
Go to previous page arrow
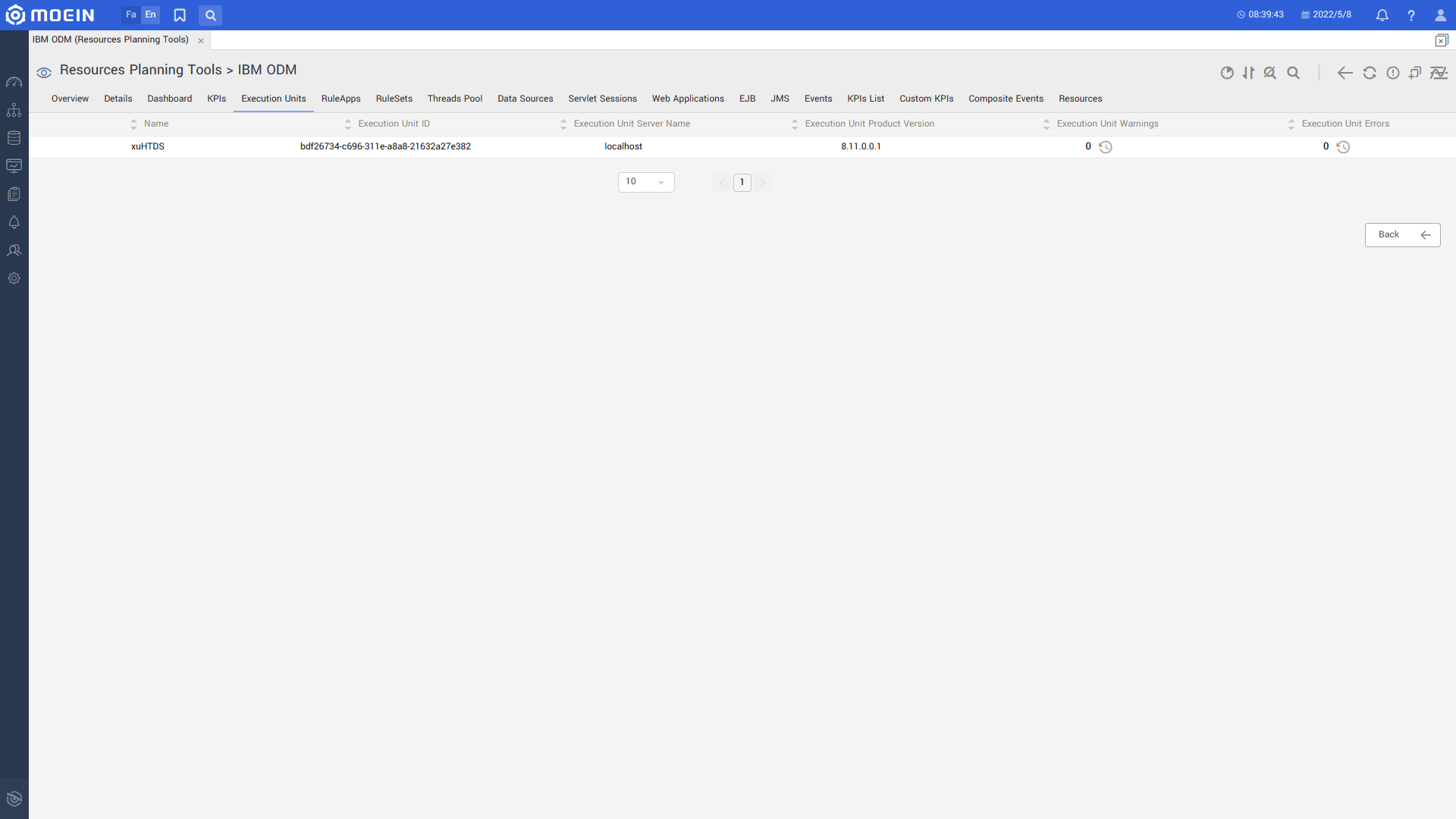pos(722,183)
